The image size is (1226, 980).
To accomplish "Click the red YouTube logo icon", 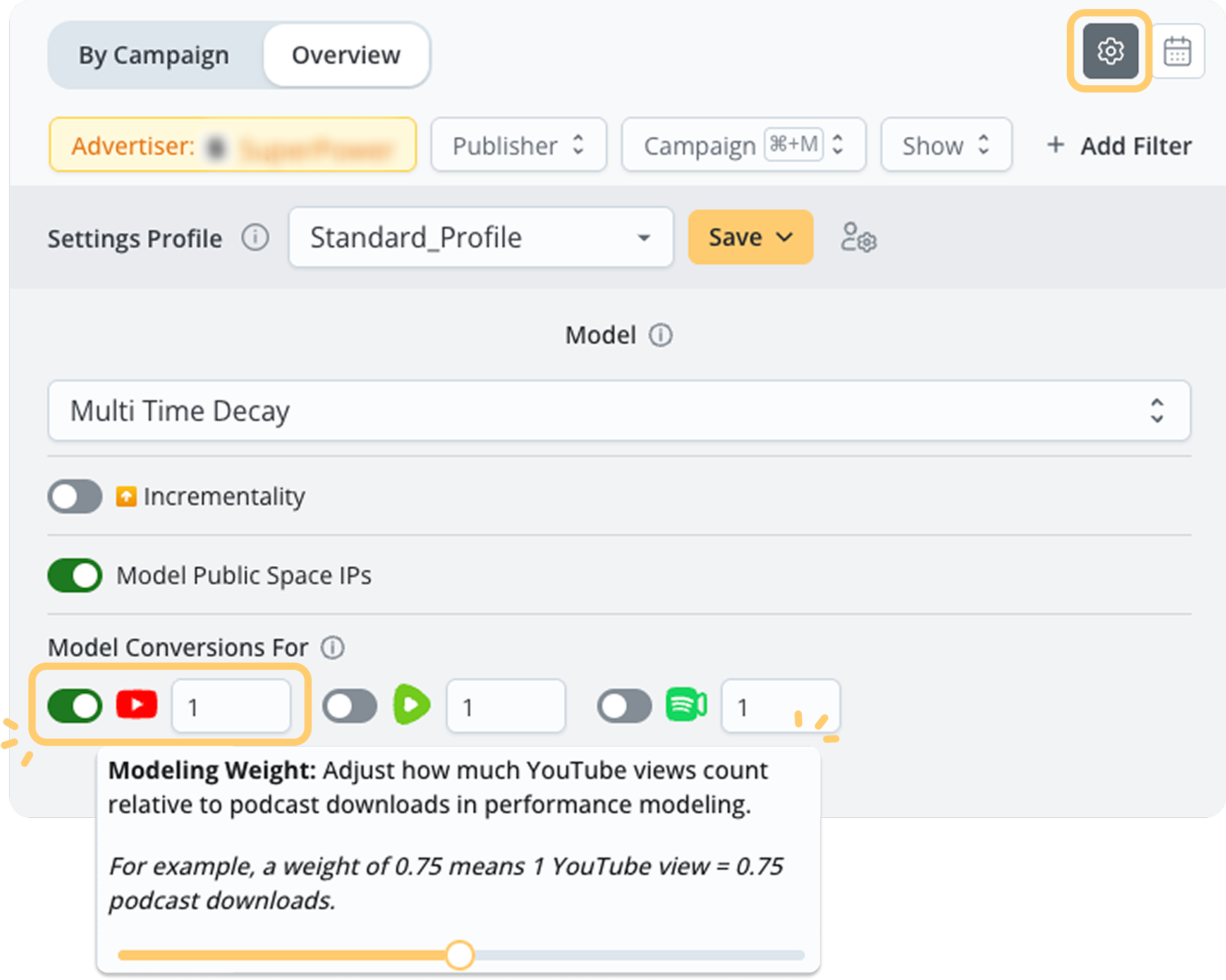I will pyautogui.click(x=136, y=705).
